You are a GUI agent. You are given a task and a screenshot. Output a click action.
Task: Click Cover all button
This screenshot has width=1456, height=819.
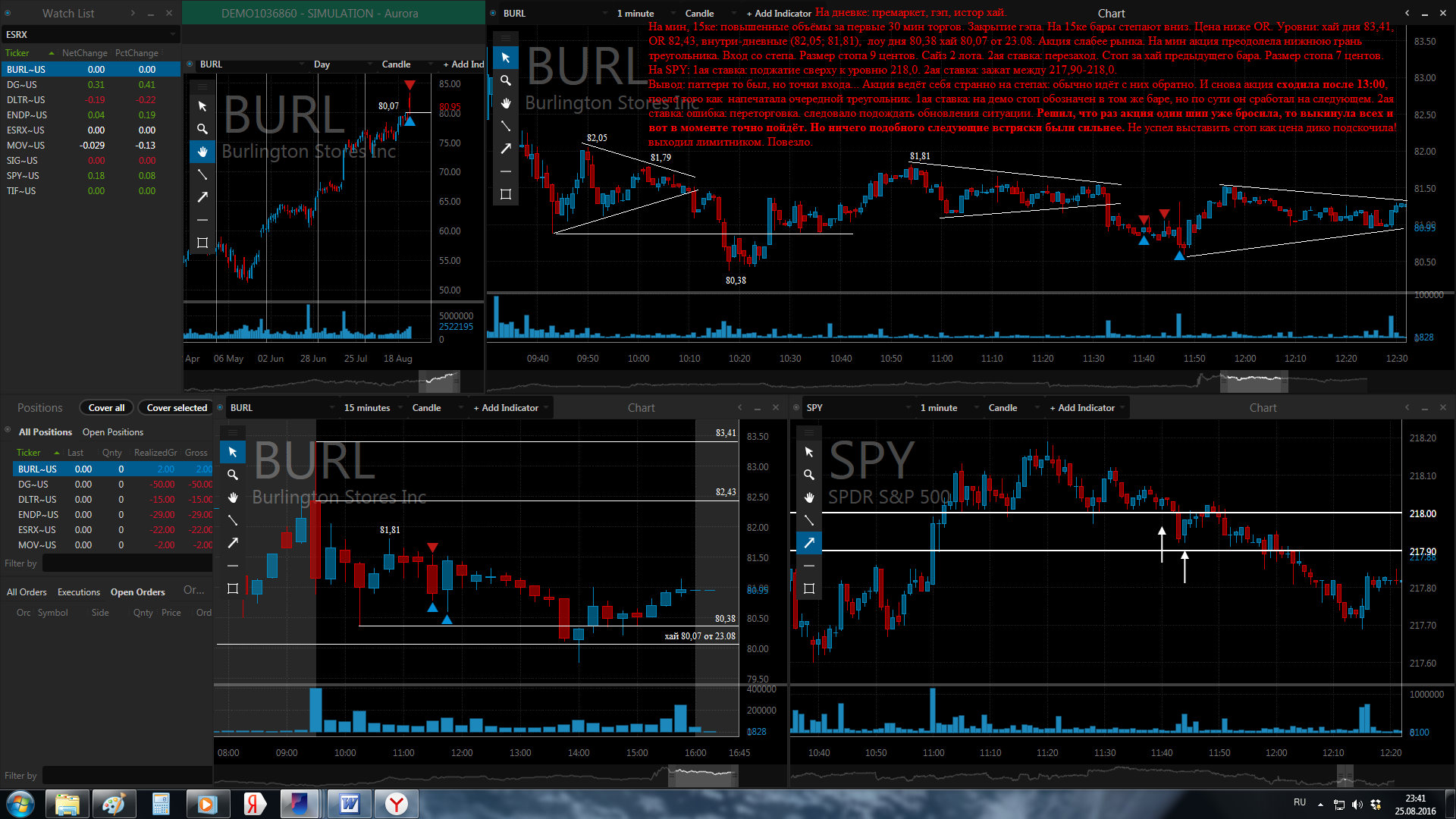coord(106,408)
